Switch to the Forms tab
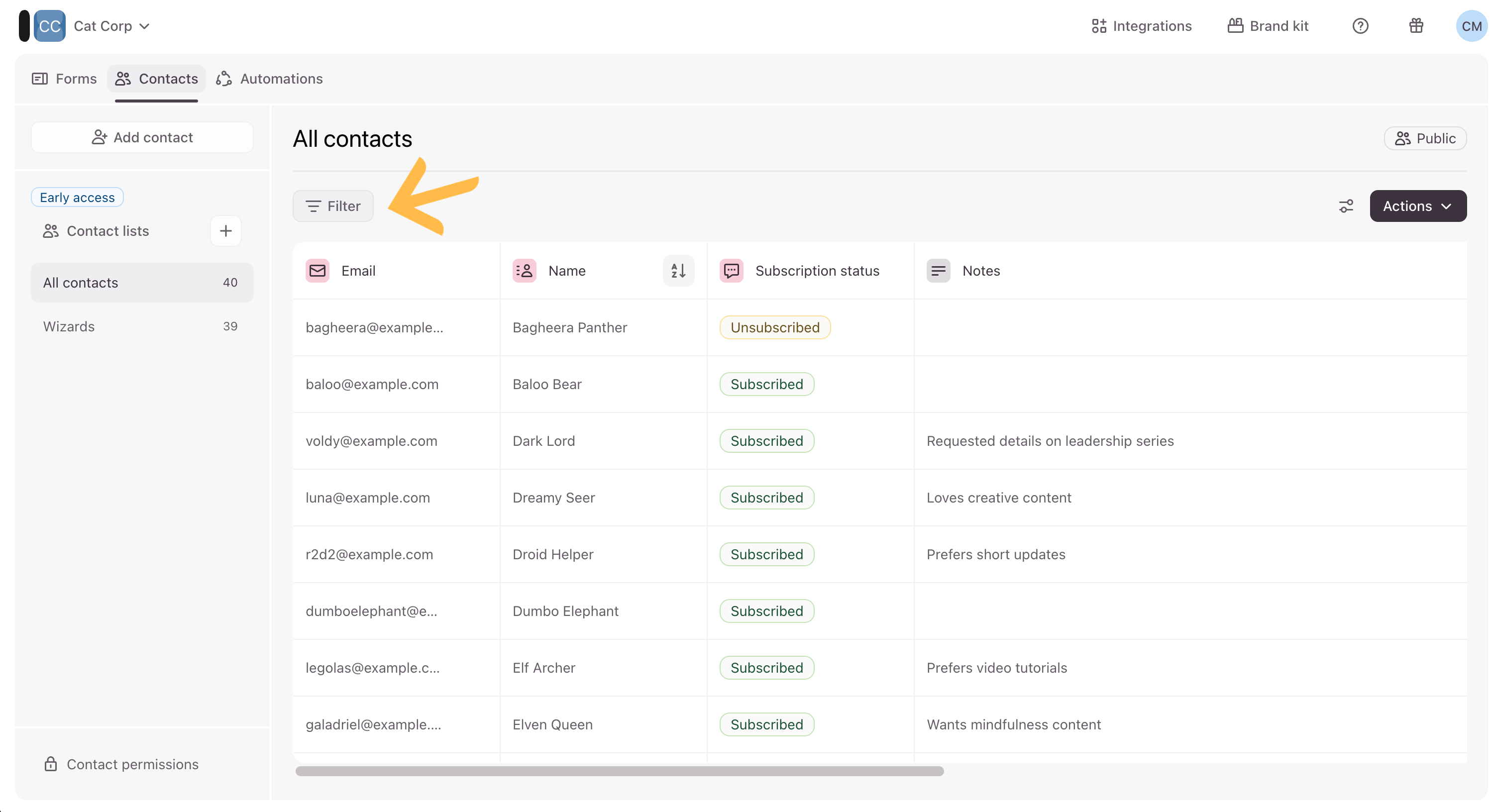 tap(64, 79)
